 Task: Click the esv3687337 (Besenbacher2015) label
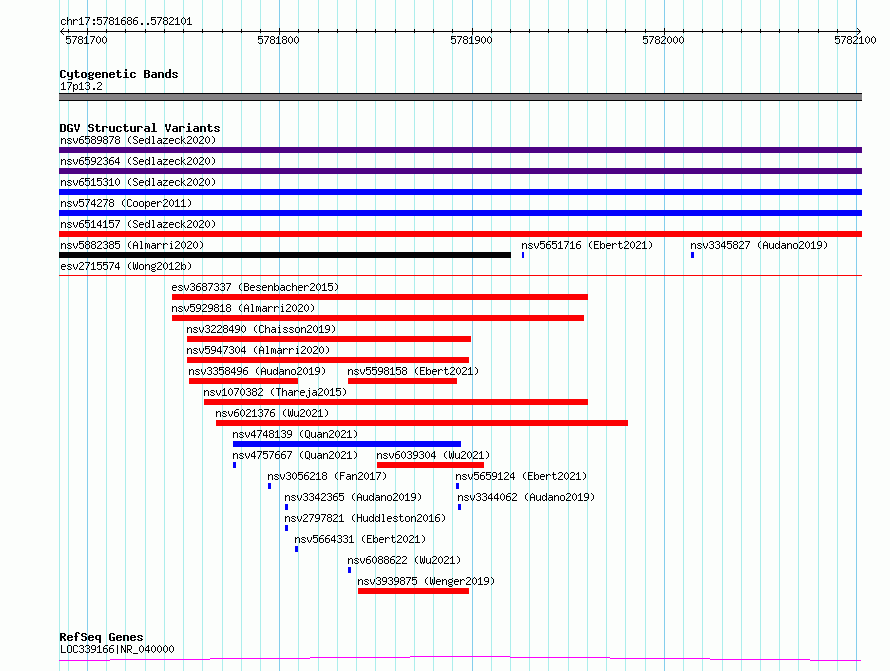(255, 287)
